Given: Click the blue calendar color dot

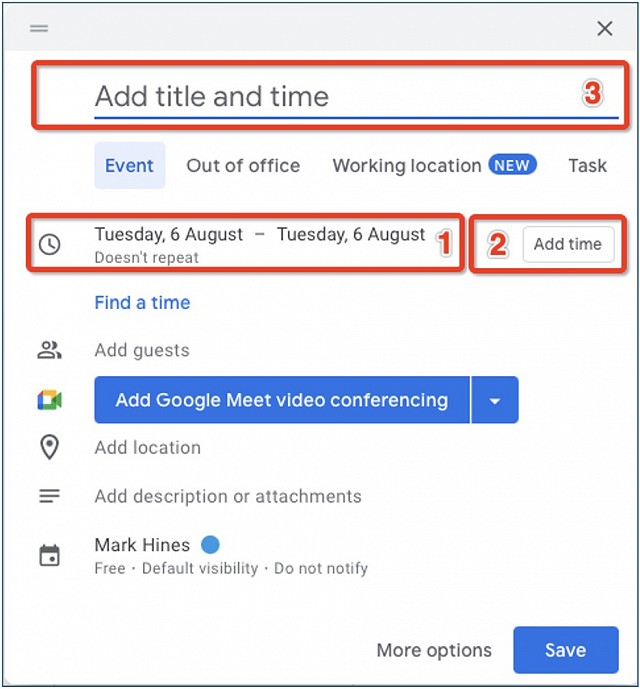Looking at the screenshot, I should 210,545.
